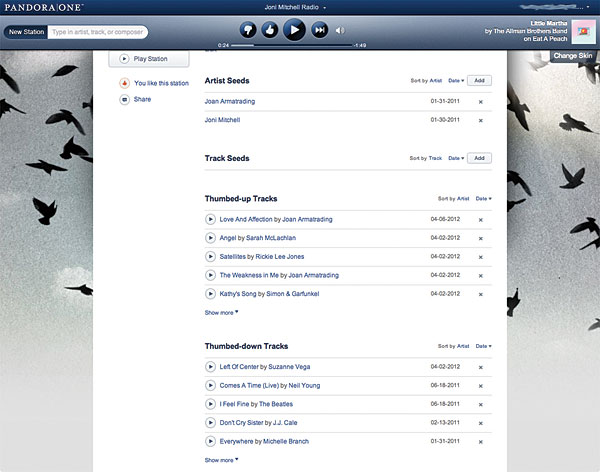Open the album art thumbnail
The image size is (600, 472).
pyautogui.click(x=583, y=32)
